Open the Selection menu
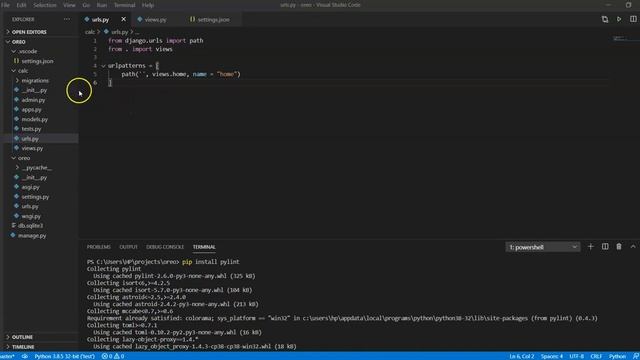Image resolution: width=640 pixels, height=360 pixels. pos(45,5)
